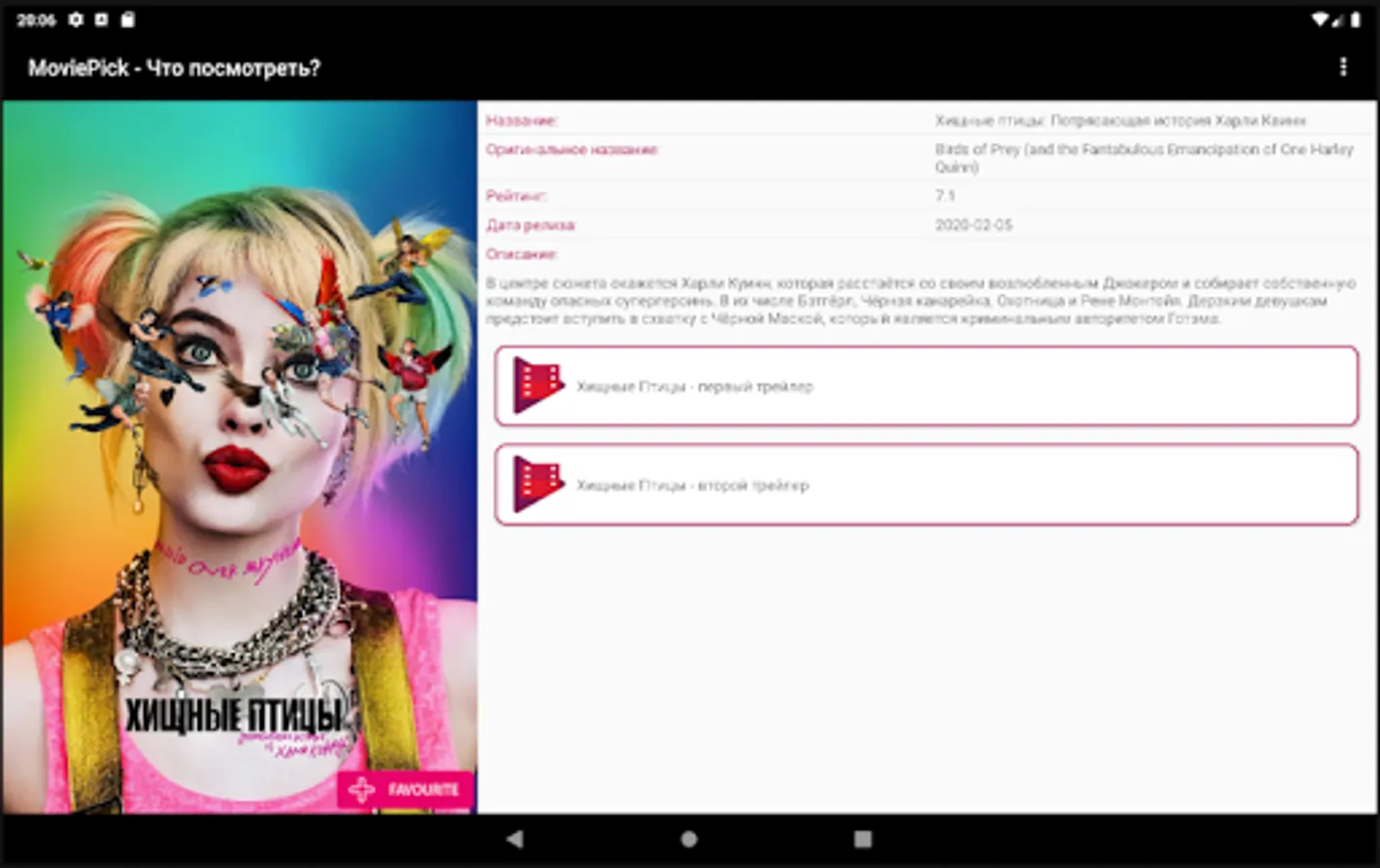Play the first Хищные Птицы trailer
Image resolution: width=1380 pixels, height=868 pixels.
(x=926, y=386)
